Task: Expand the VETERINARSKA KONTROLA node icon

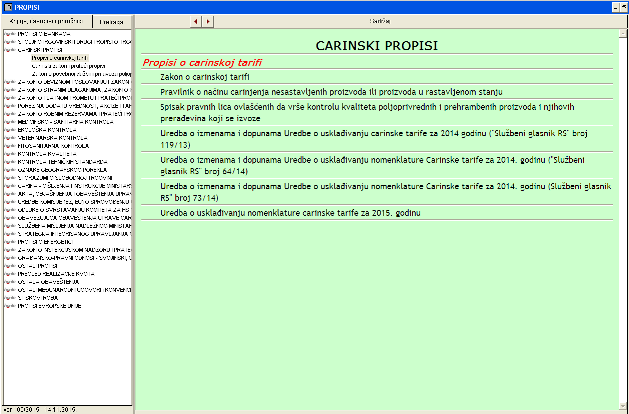Action: 9,138
